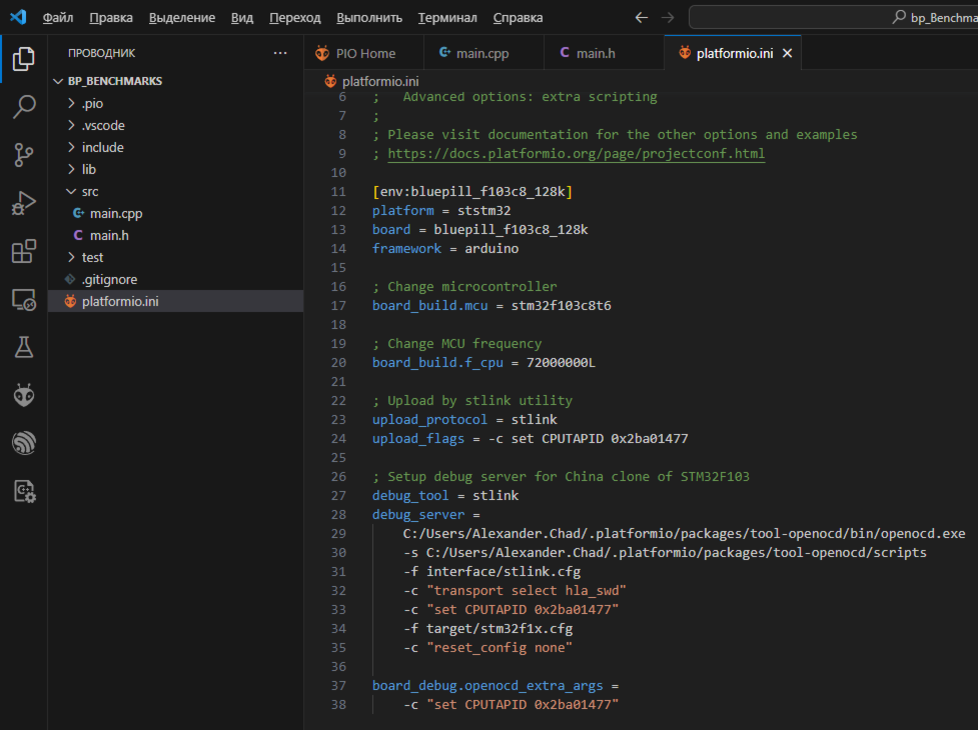Click the target/stm32f1x.cfg text
Screen dimensions: 978x730
(500, 628)
